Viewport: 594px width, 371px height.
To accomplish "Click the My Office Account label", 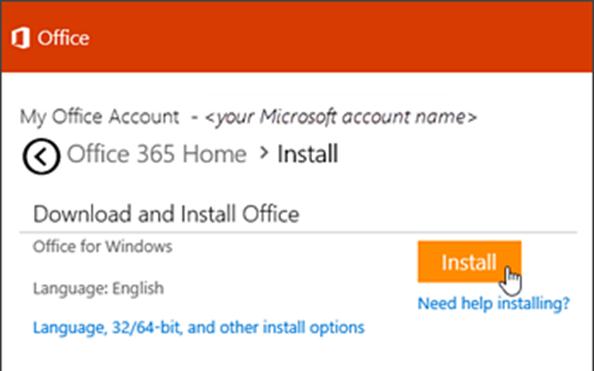I will coord(99,117).
